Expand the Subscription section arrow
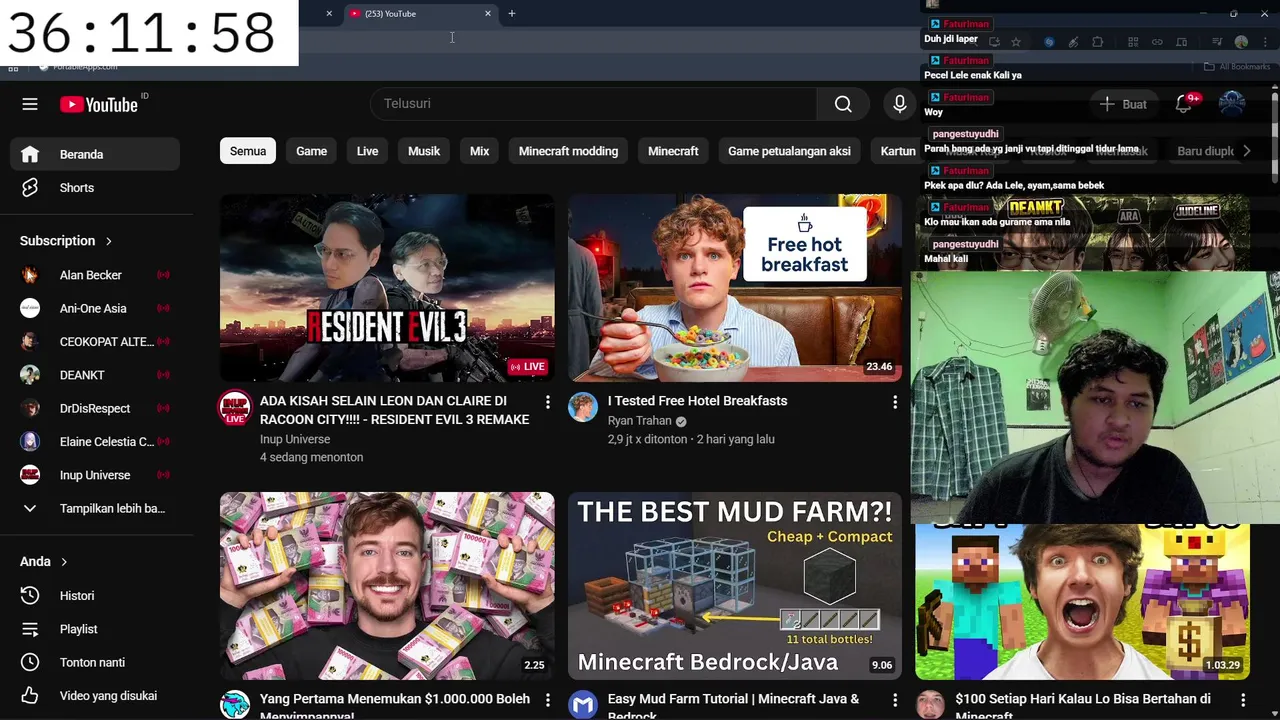 click(108, 241)
